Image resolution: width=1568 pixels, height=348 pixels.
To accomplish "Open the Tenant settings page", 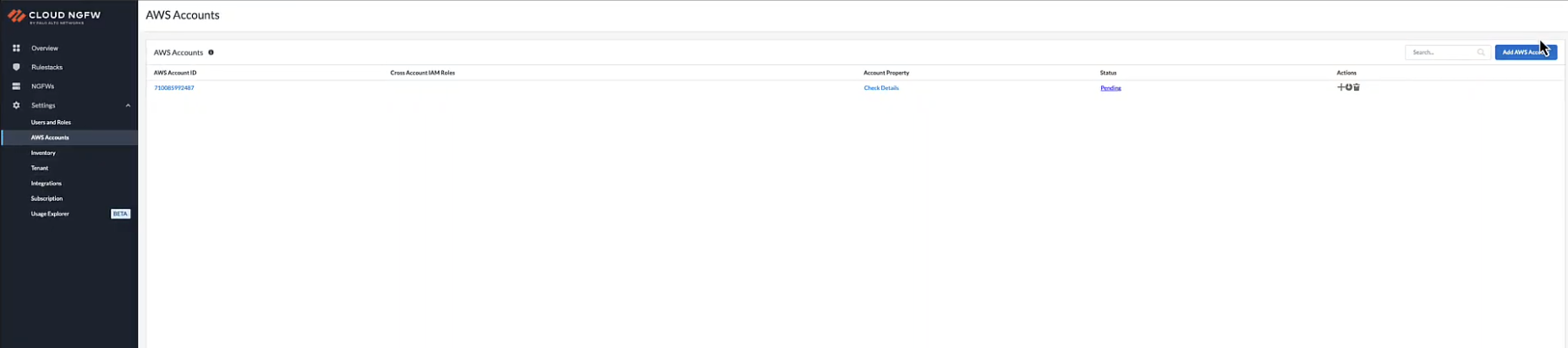I will pos(40,168).
